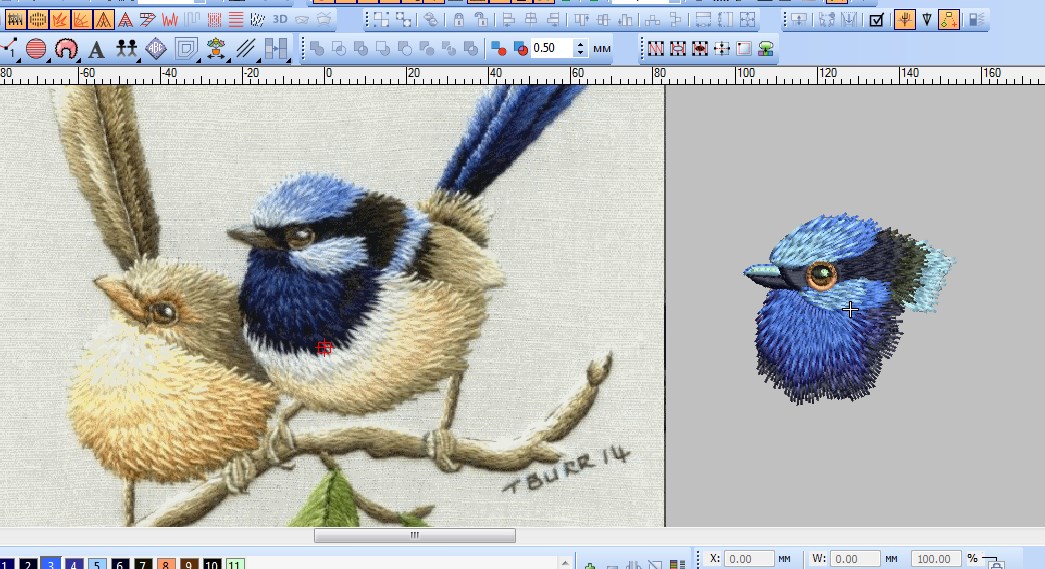The height and width of the screenshot is (569, 1045).
Task: Select the nested squares offset tool
Action: [x=186, y=49]
